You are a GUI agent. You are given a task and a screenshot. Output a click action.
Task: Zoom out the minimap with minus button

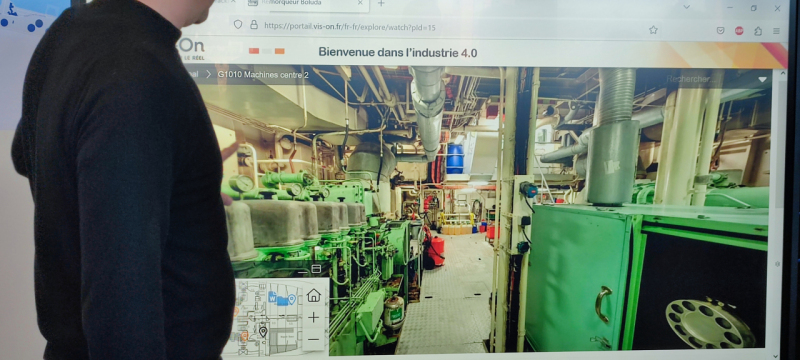(x=313, y=339)
